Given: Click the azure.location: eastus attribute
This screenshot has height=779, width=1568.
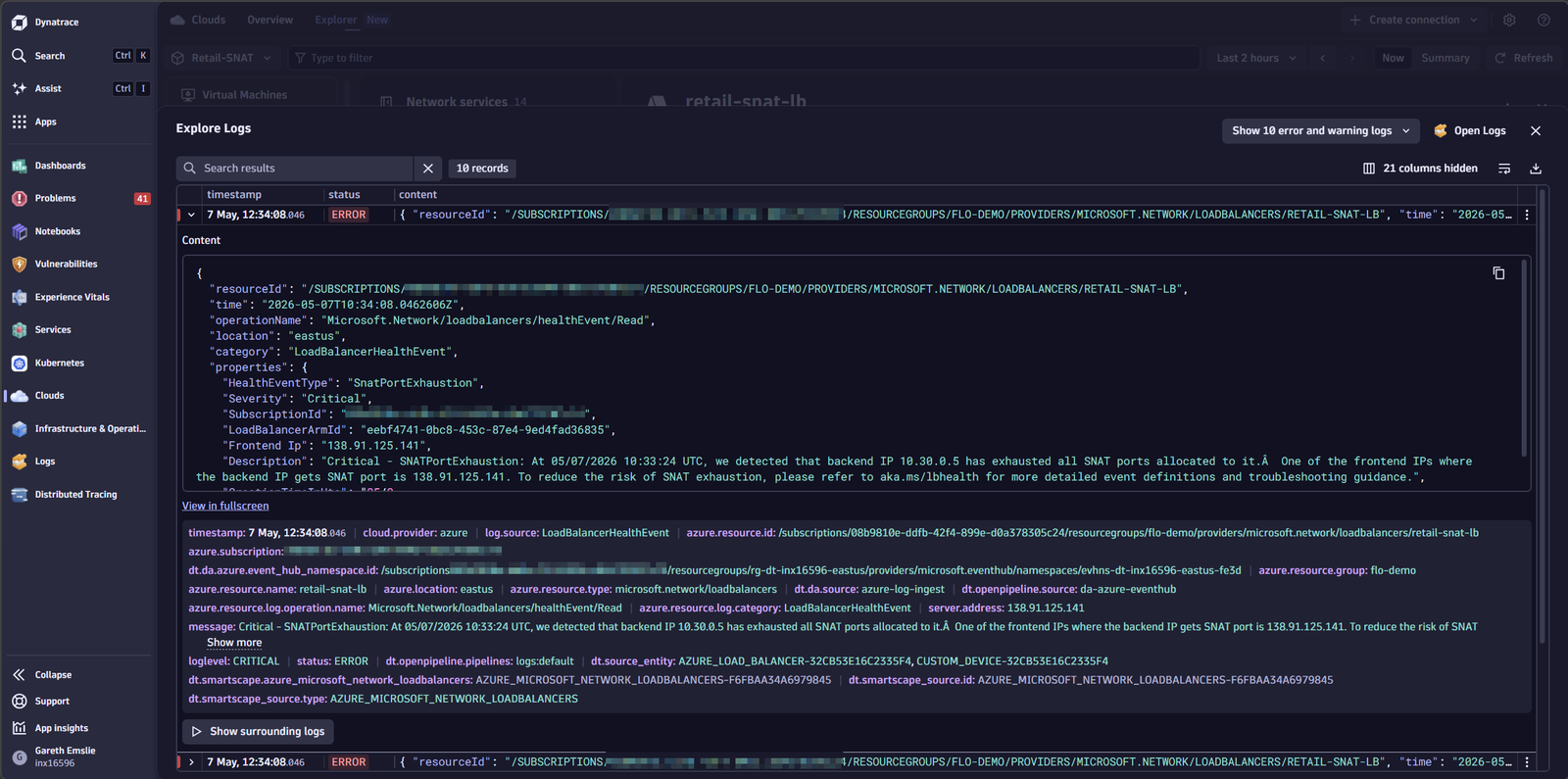Looking at the screenshot, I should click(438, 590).
